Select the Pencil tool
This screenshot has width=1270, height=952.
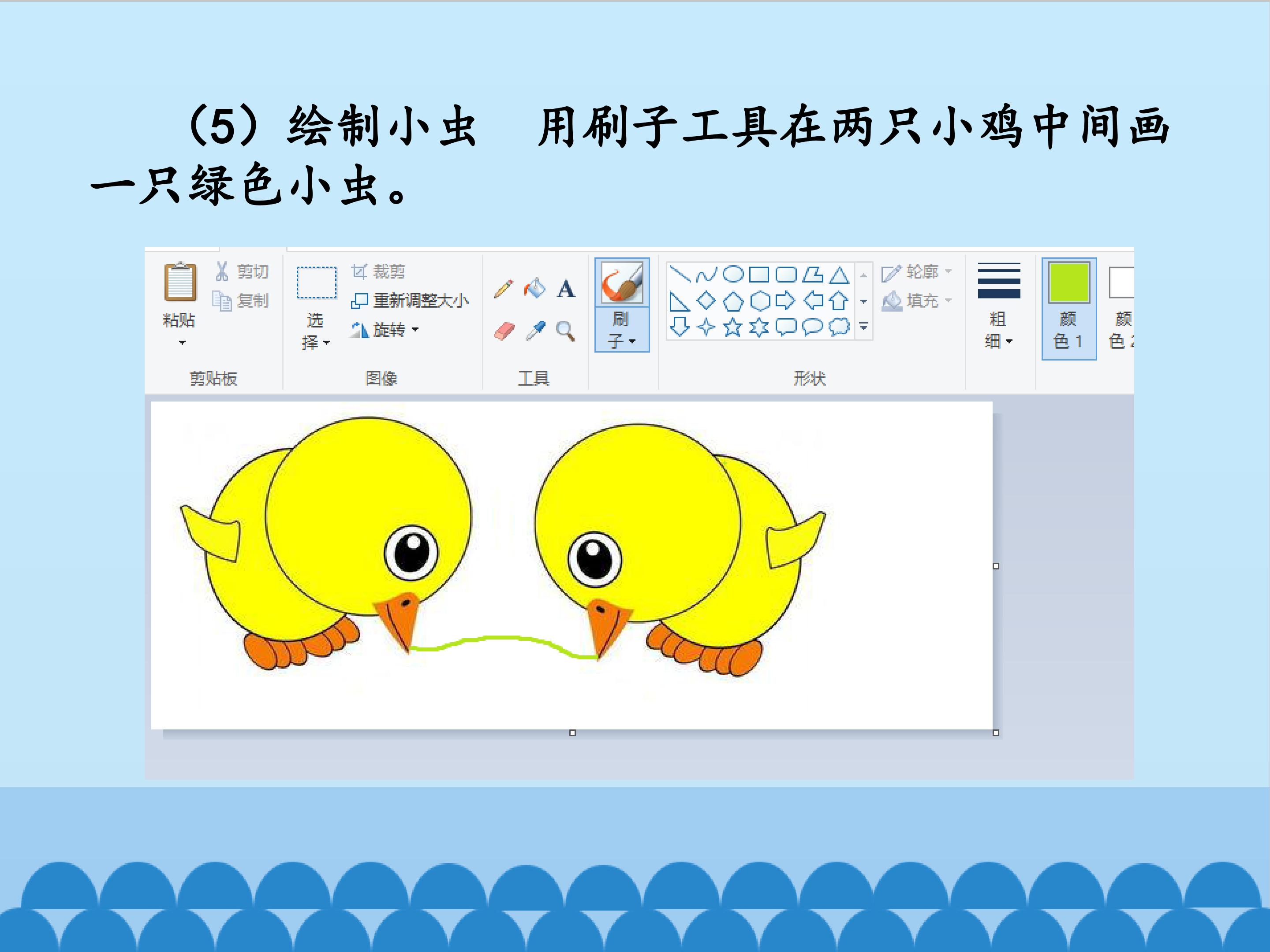(504, 289)
